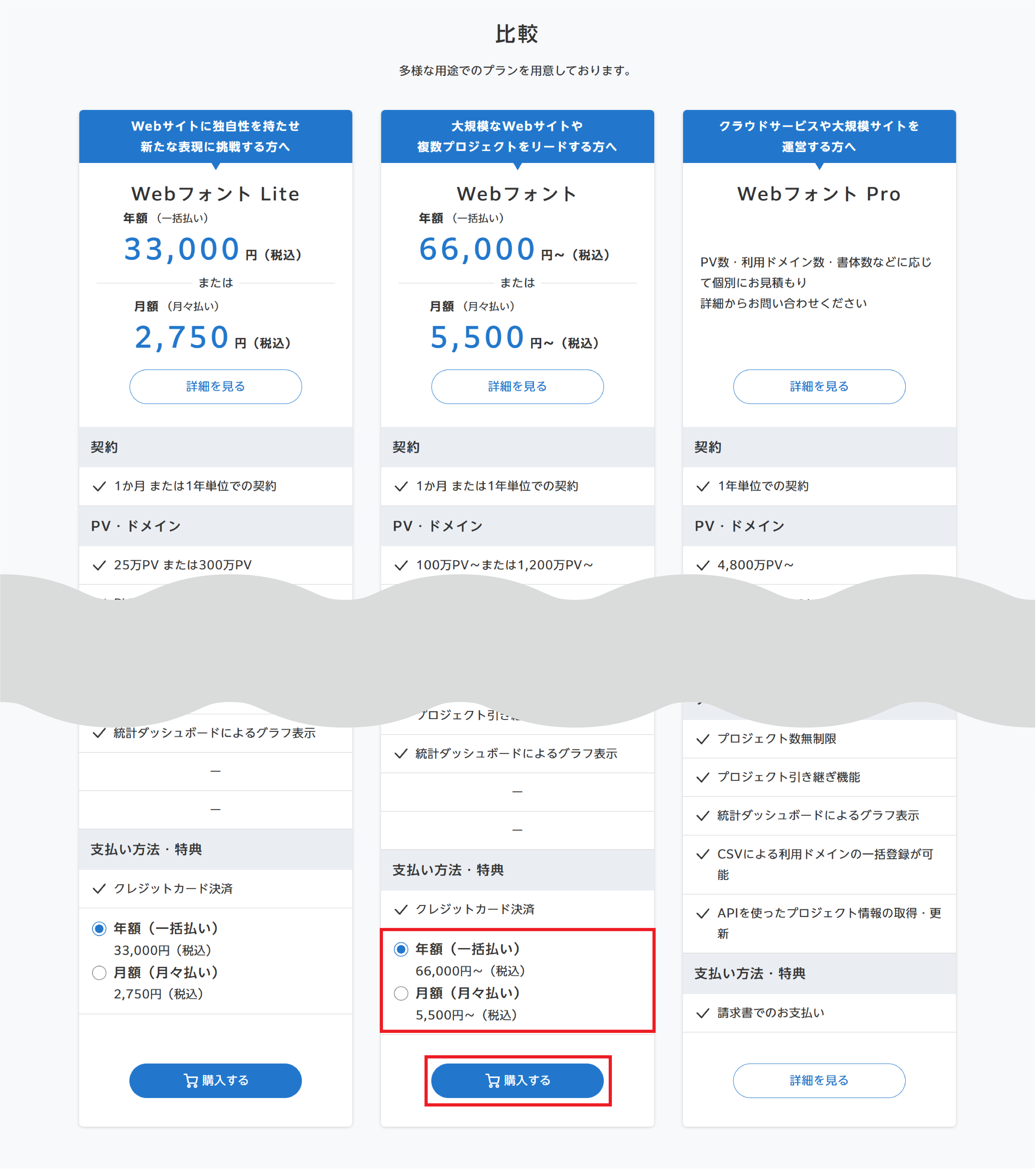Open 詳細を見る under Webフォント Pro estimate text

[x=819, y=387]
